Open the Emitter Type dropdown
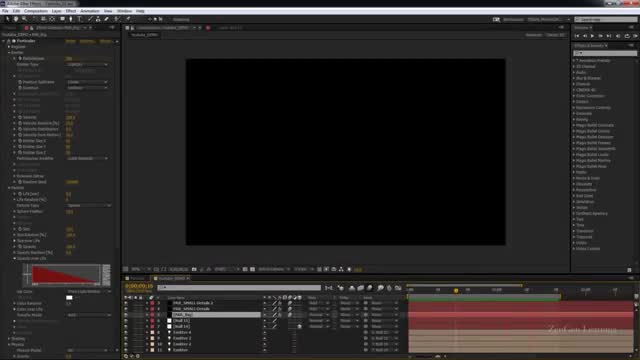The image size is (640, 360). click(87, 64)
